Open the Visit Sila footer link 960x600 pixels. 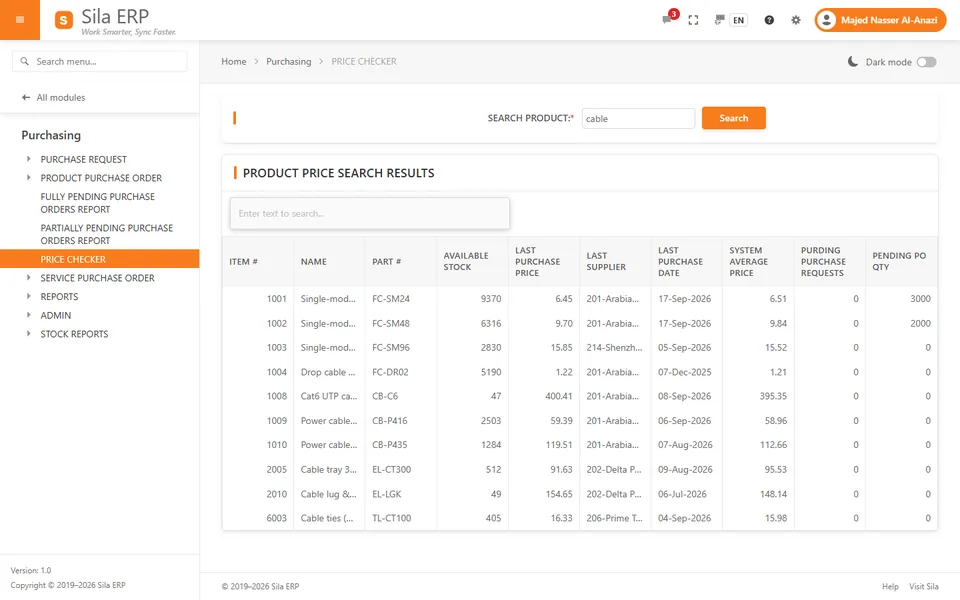(923, 587)
